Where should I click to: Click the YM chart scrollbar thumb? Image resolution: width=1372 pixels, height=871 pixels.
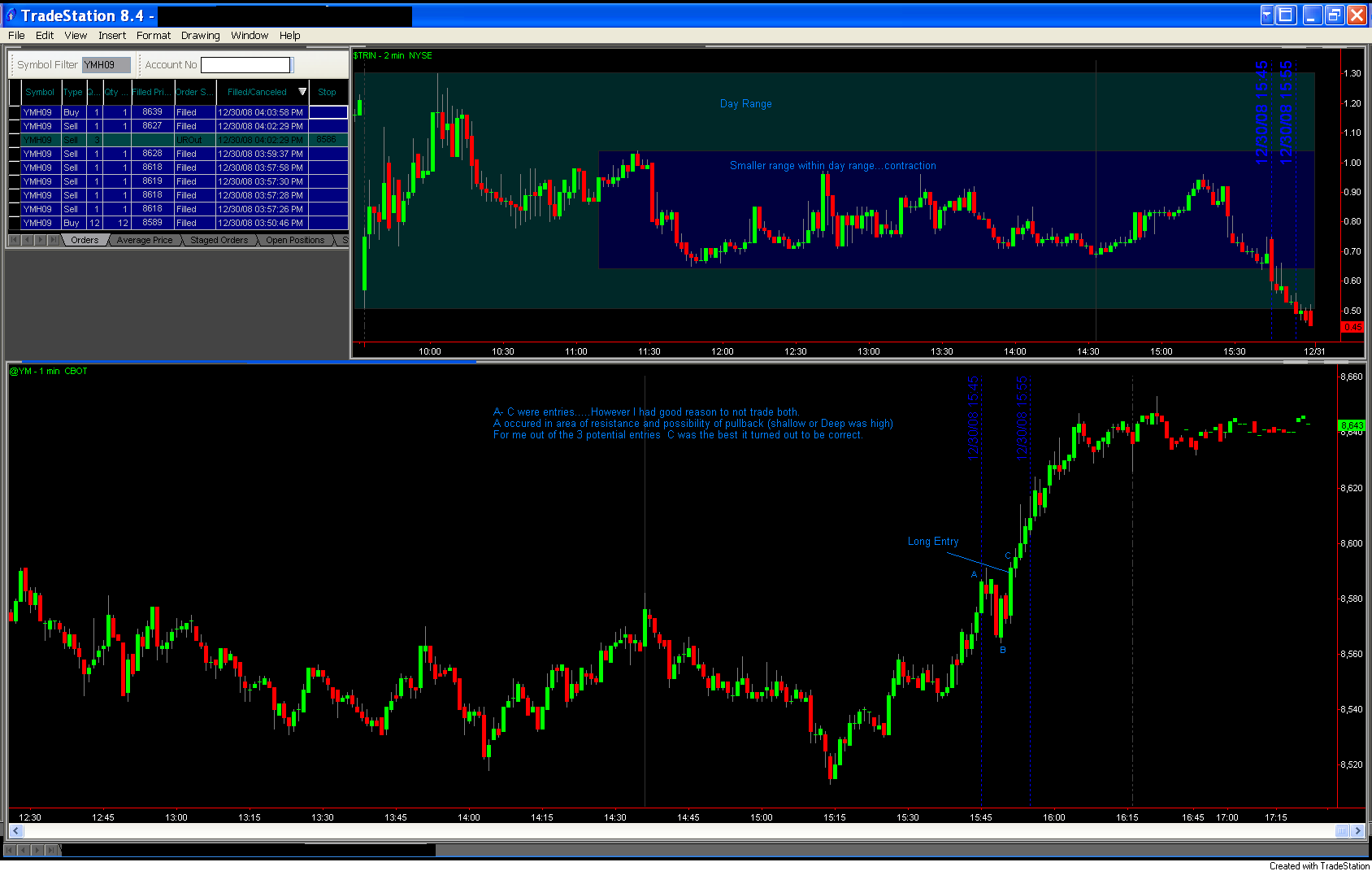pyautogui.click(x=1342, y=830)
